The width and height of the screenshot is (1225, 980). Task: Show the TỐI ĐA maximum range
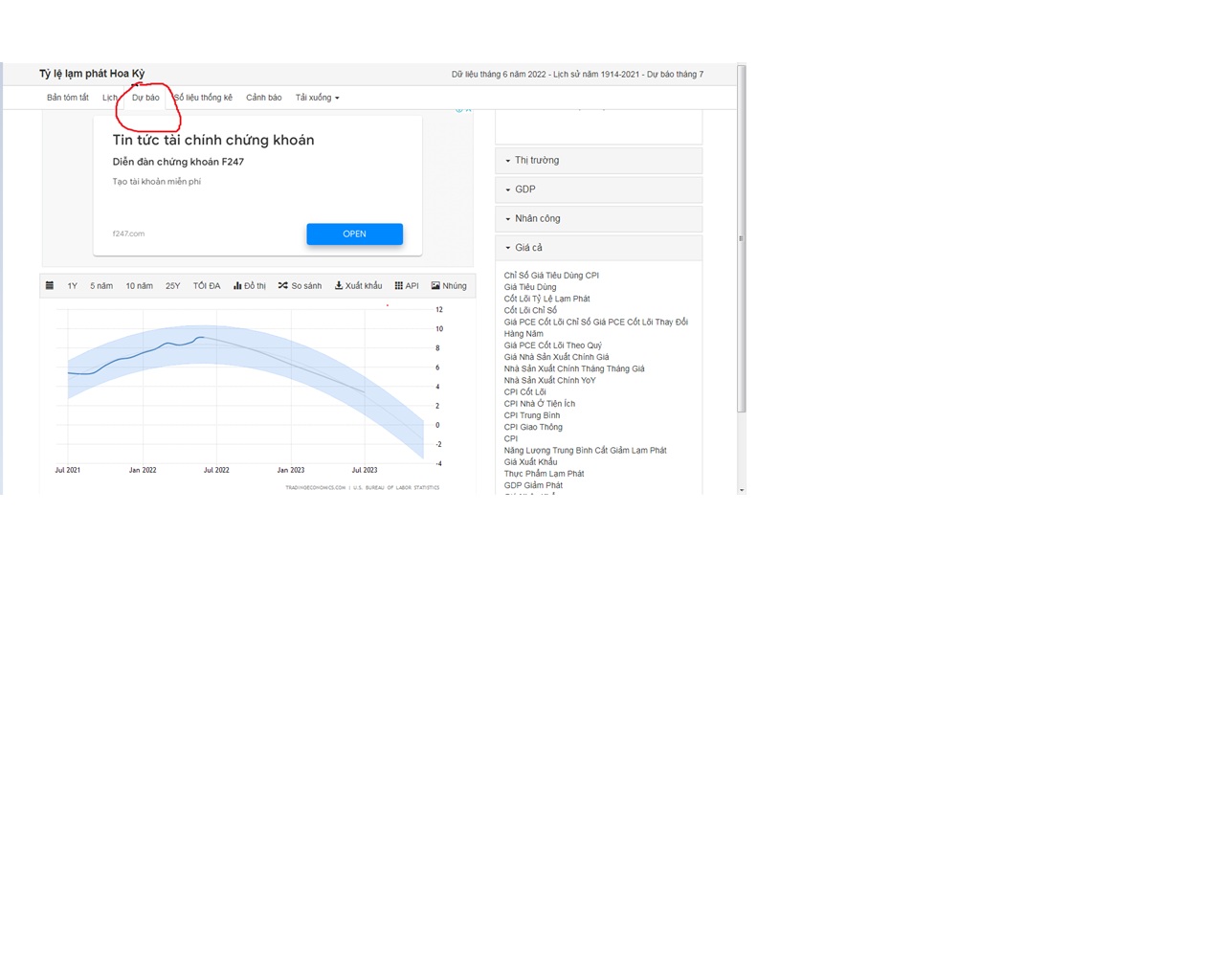[207, 285]
